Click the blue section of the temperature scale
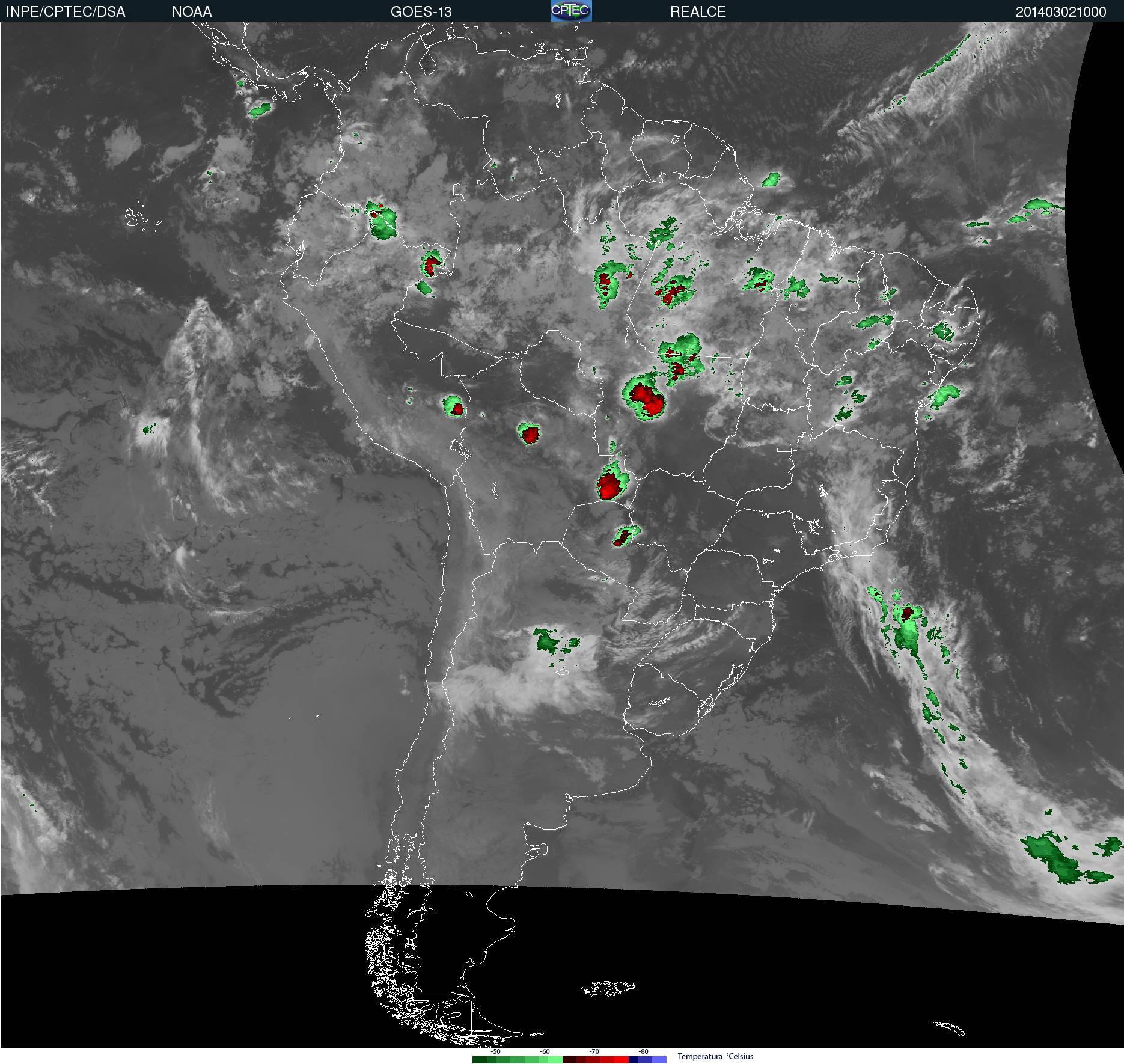The image size is (1124, 1064). 647,1060
